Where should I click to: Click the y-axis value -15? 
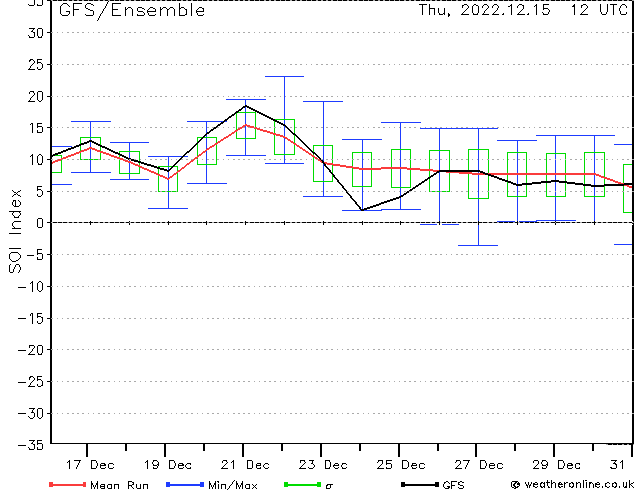pos(31,318)
